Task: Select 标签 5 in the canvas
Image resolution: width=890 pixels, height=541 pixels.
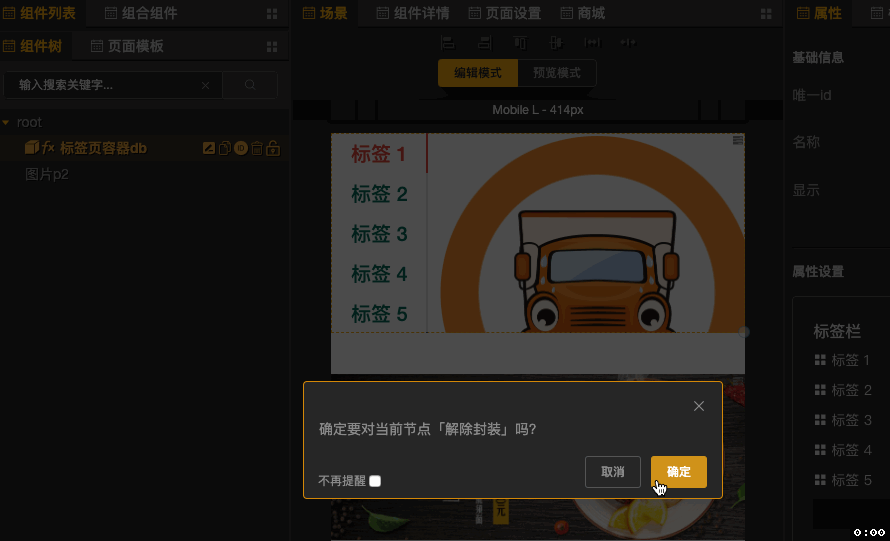Action: pos(379,314)
